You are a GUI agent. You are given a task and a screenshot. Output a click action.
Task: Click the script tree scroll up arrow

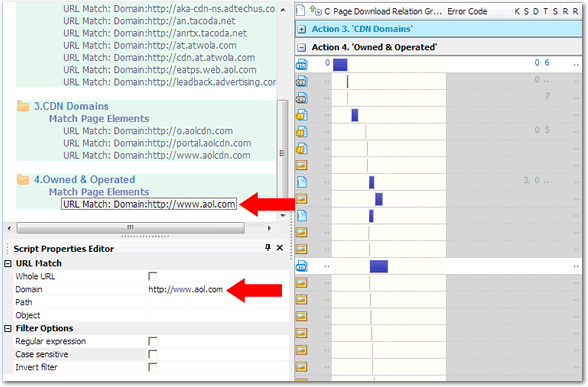[x=283, y=9]
